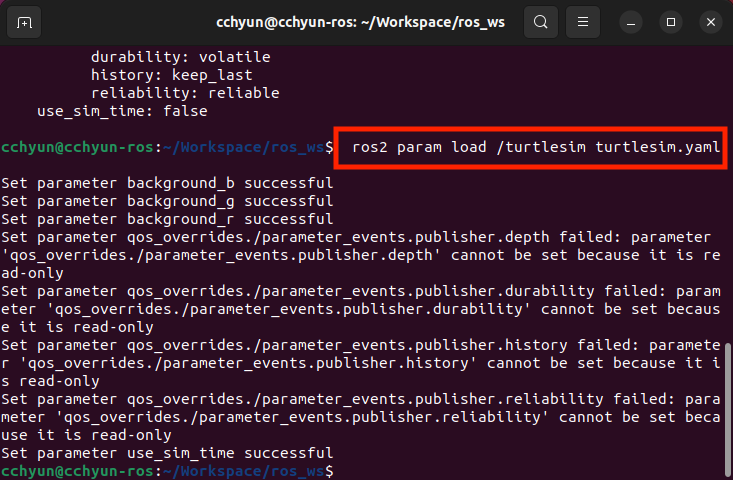Click the 'history: keep_last' line
The height and width of the screenshot is (480, 733).
click(x=172, y=75)
